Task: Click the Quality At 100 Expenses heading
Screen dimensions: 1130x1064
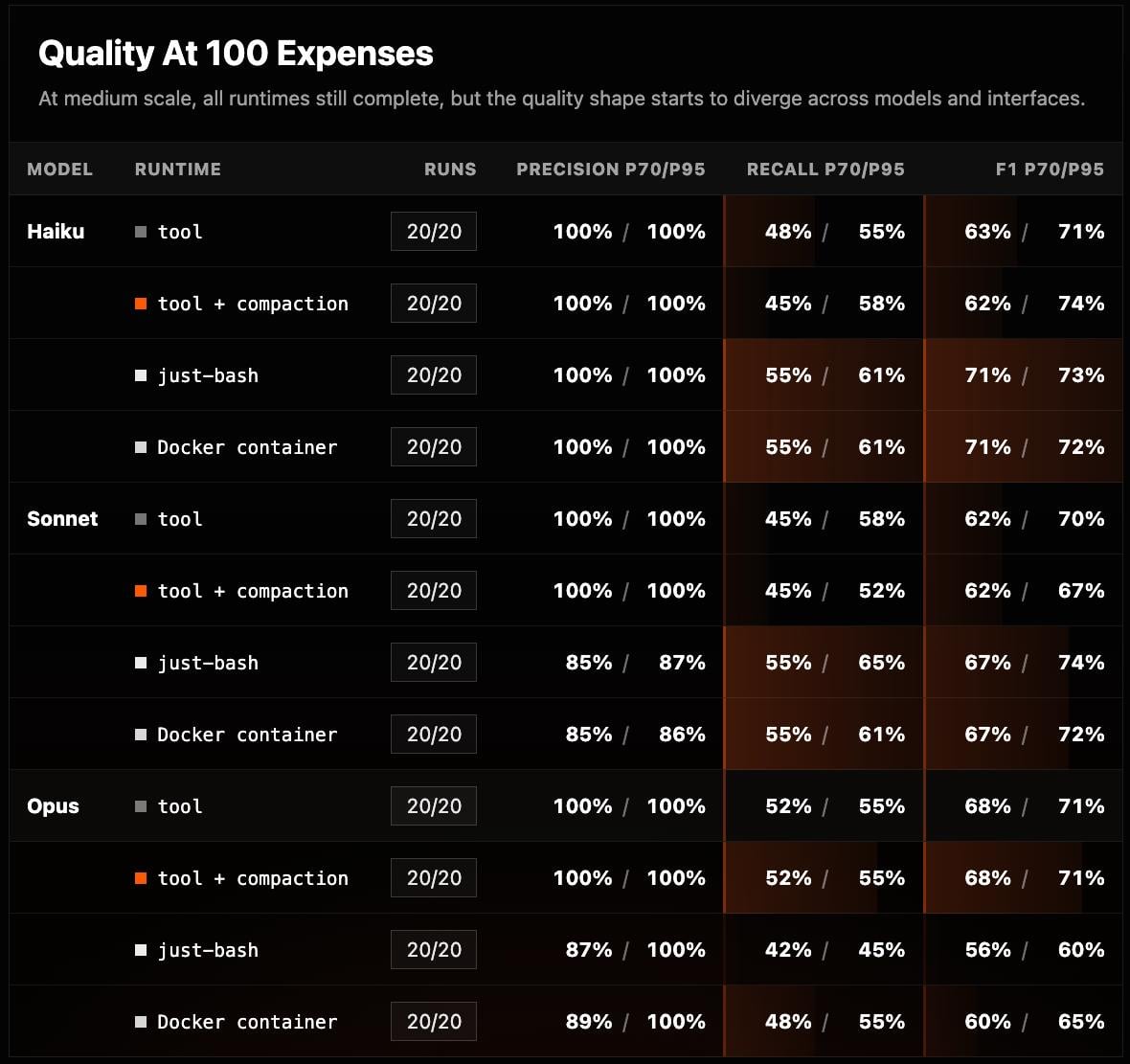Action: tap(236, 54)
